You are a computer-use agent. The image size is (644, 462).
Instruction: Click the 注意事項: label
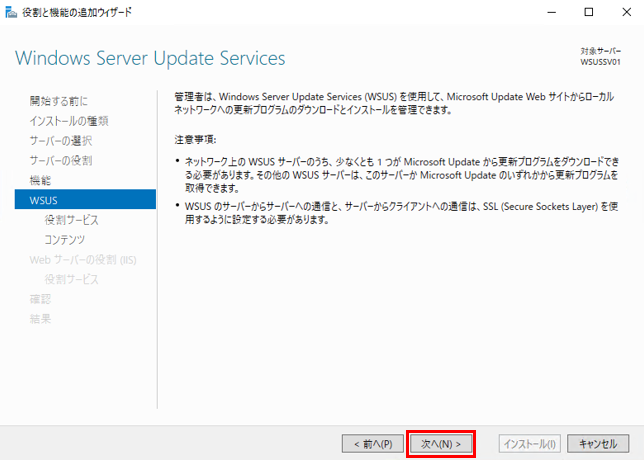196,140
